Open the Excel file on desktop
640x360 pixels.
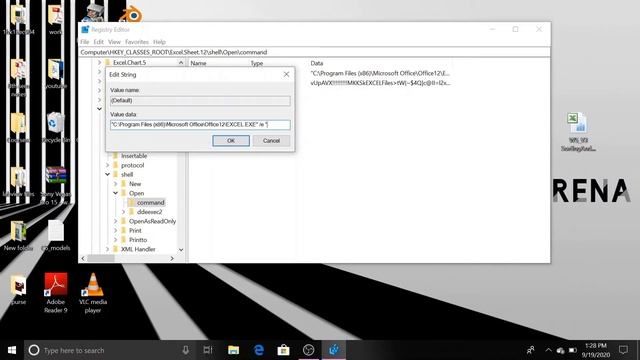578,131
